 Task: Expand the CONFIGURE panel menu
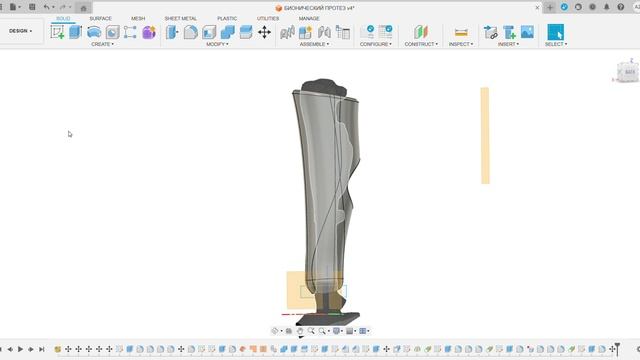tap(376, 44)
